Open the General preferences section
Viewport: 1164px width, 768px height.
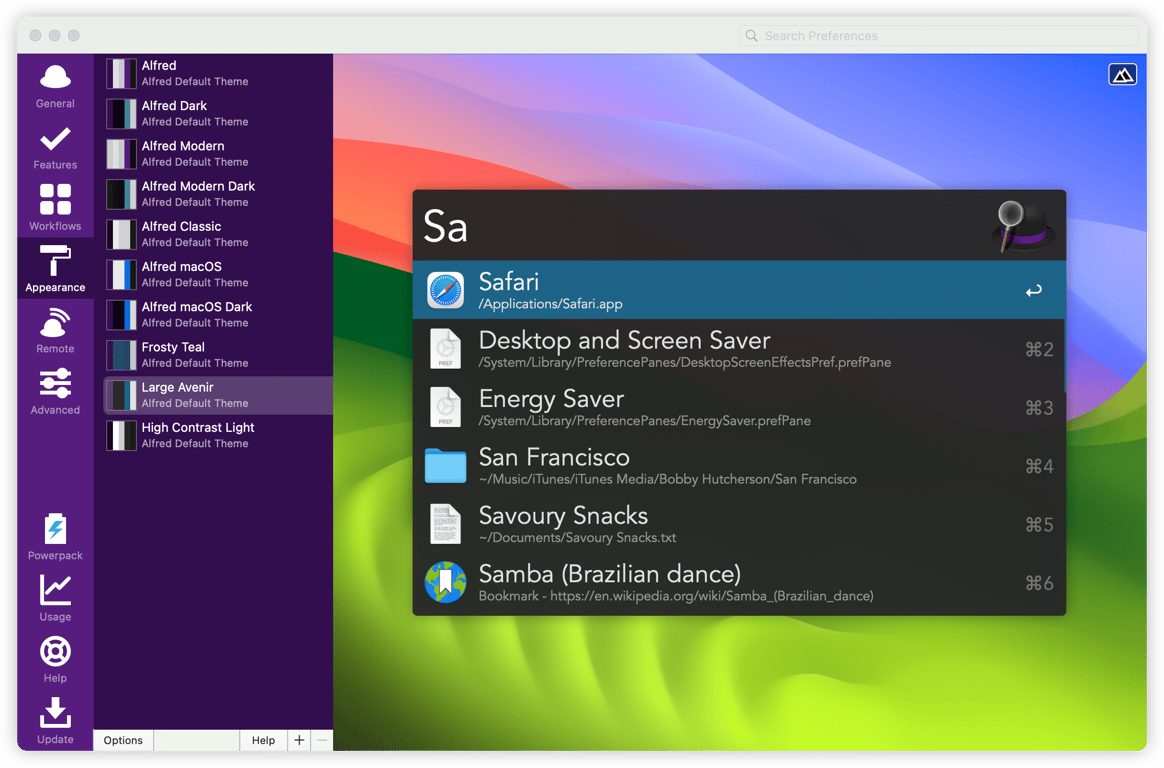pyautogui.click(x=55, y=85)
